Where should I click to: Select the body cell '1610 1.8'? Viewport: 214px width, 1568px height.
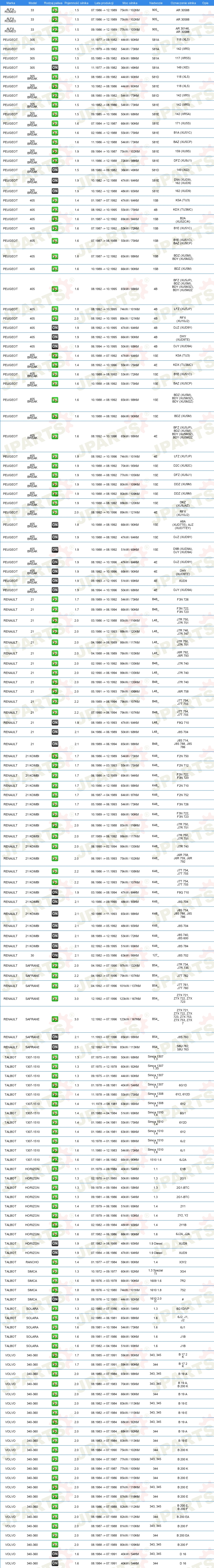[156, 1290]
